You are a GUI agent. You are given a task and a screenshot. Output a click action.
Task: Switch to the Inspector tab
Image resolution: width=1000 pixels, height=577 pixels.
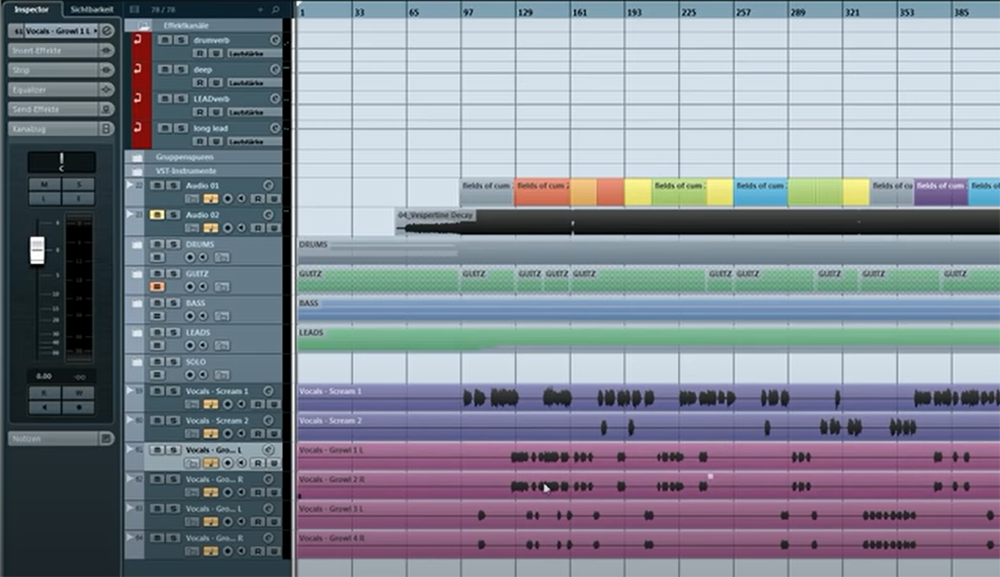(31, 9)
